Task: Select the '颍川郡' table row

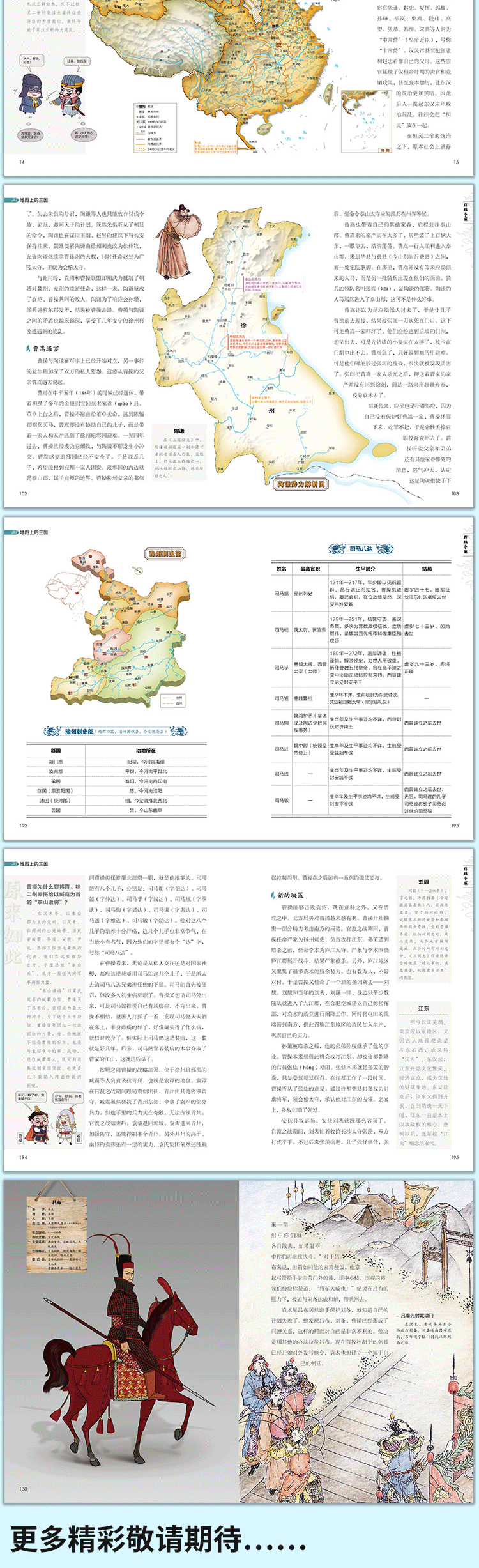Action: 117,762
